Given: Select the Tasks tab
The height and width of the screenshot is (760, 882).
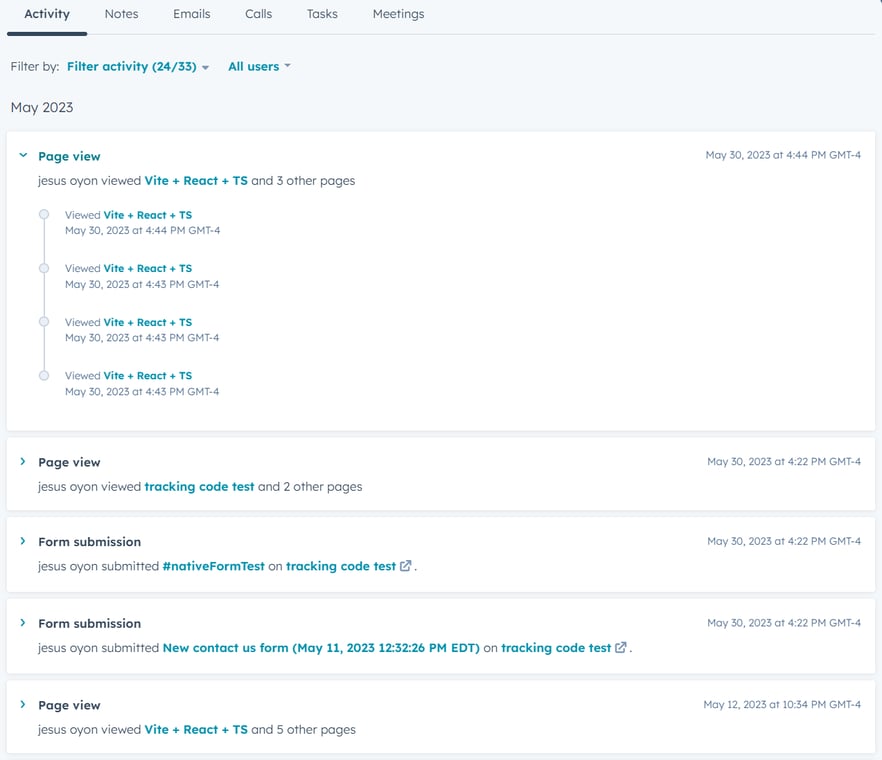Looking at the screenshot, I should [x=322, y=14].
